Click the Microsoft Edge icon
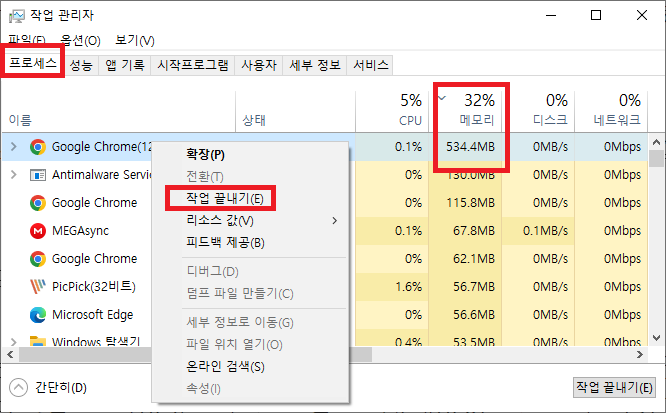 (x=38, y=315)
